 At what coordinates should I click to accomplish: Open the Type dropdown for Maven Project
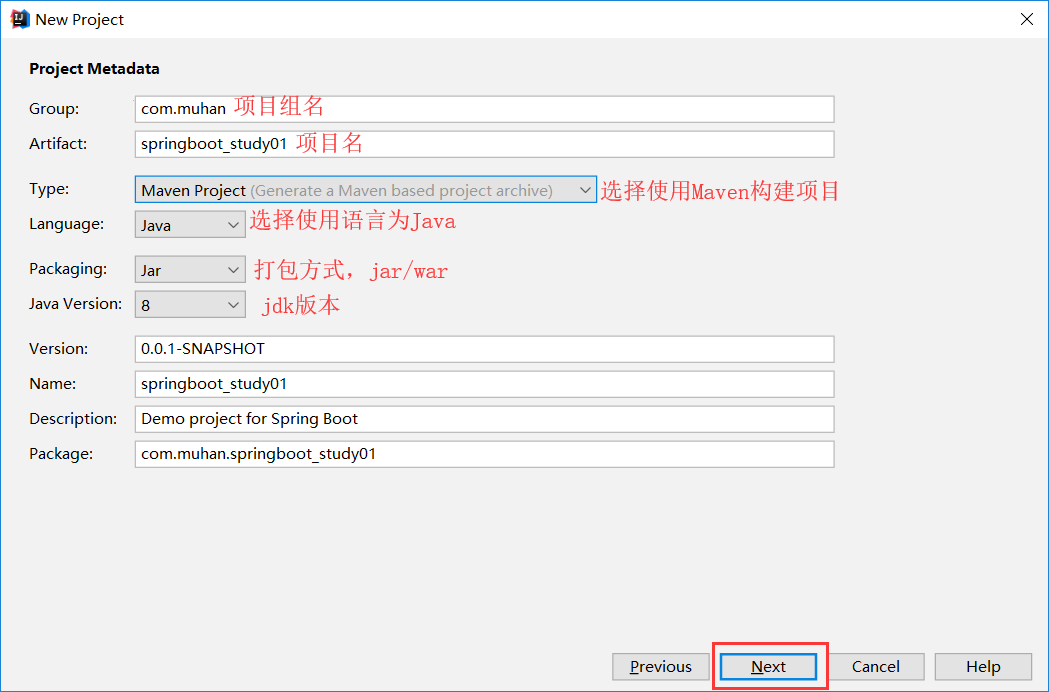click(x=365, y=190)
